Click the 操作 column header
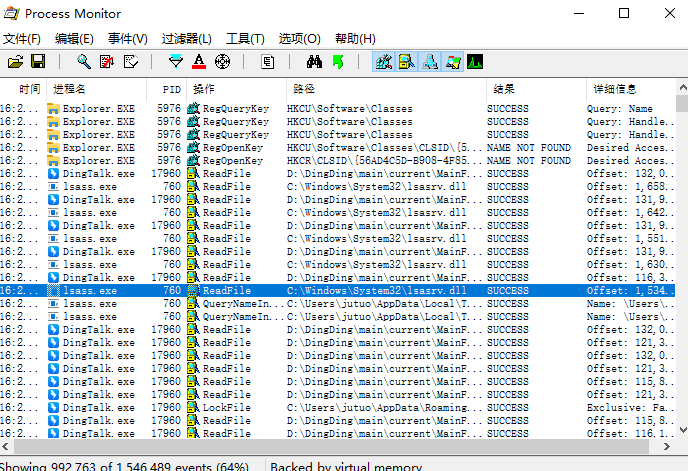The image size is (688, 471). click(x=236, y=89)
